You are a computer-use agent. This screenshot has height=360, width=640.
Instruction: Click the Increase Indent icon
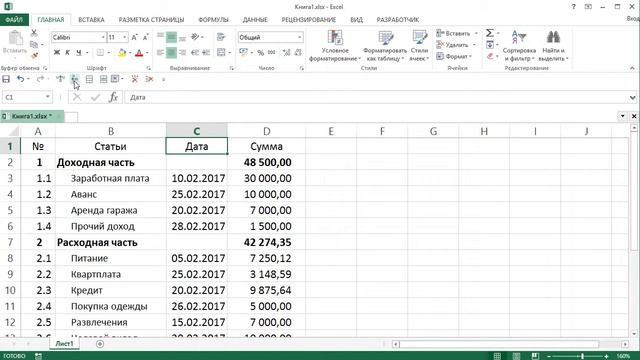point(206,52)
